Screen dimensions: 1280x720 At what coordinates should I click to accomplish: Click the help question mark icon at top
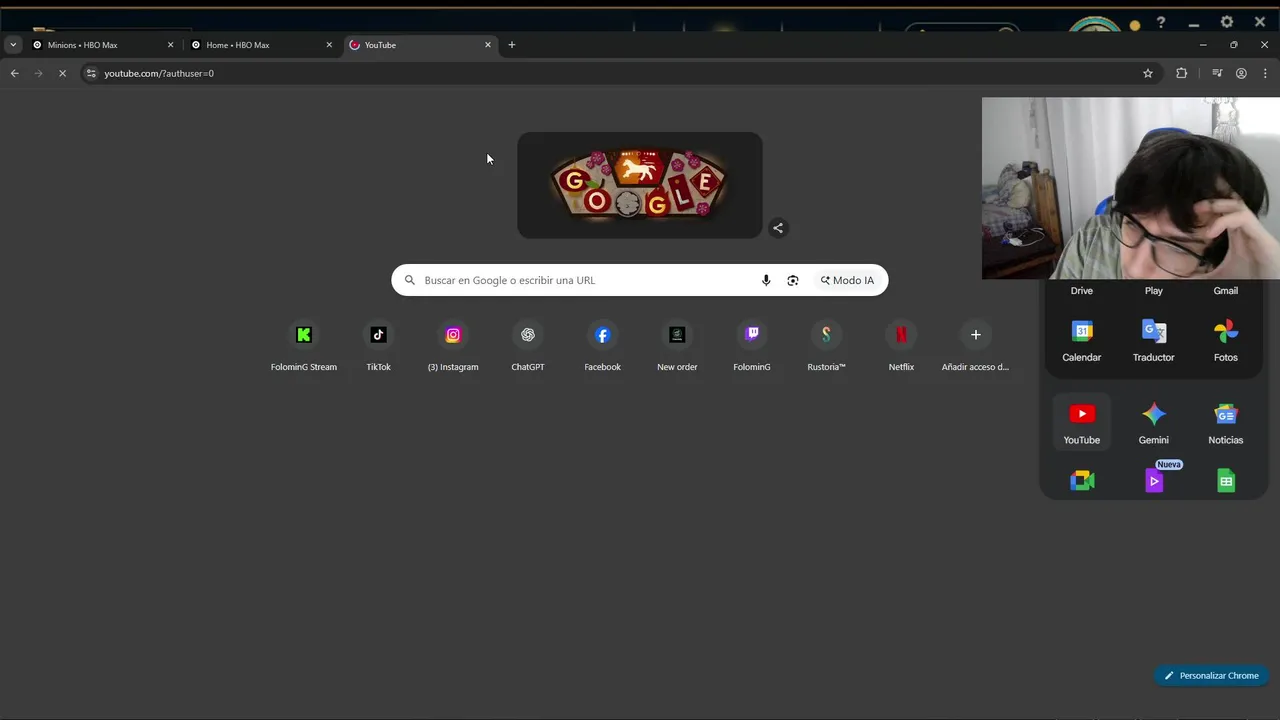coord(1161,22)
